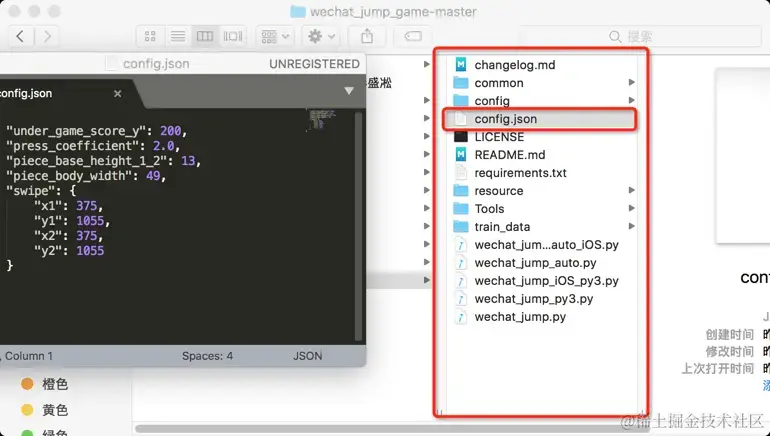
Task: Switch Finder to column view
Action: [x=205, y=36]
